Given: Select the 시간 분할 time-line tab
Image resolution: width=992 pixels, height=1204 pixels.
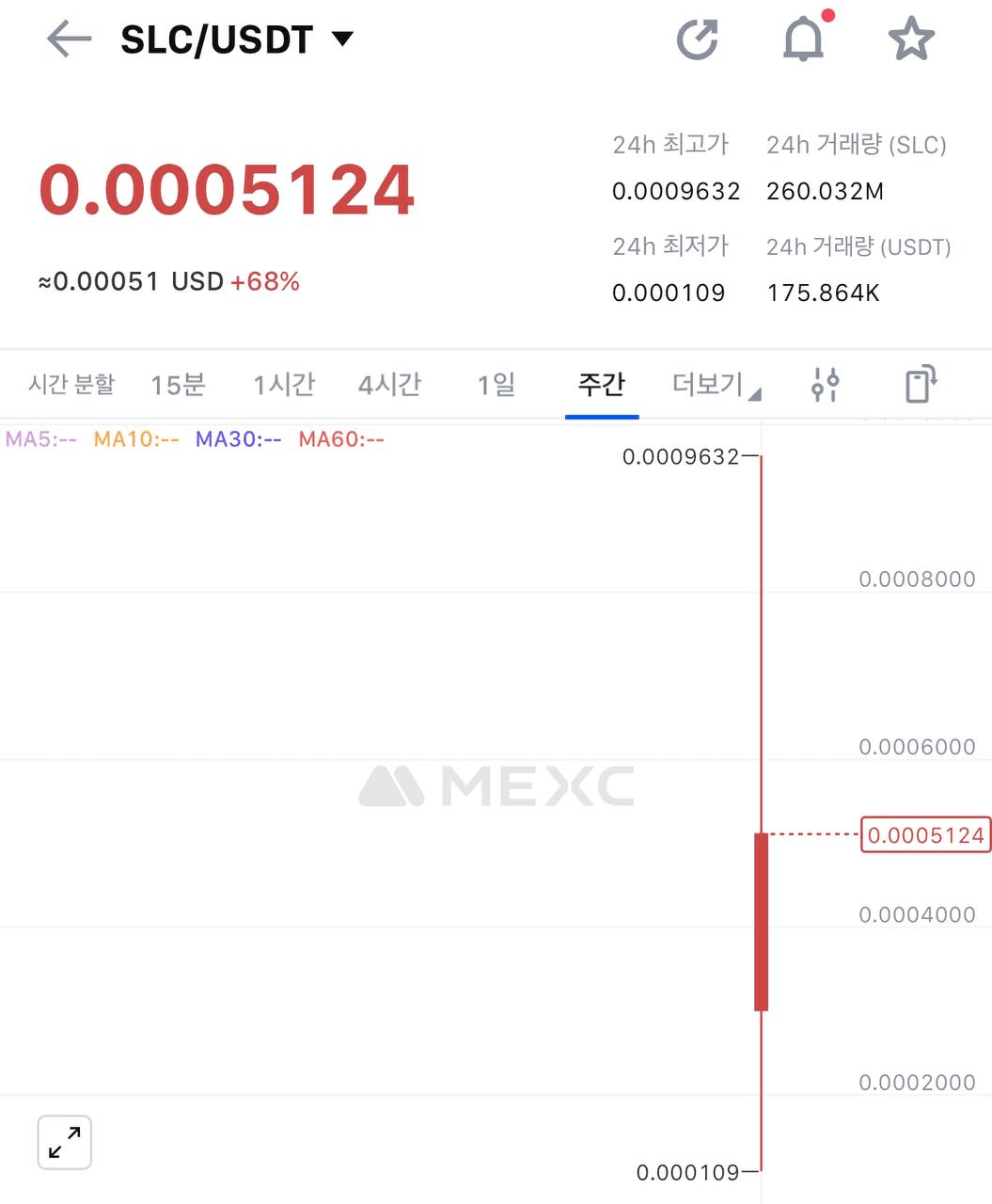Looking at the screenshot, I should tap(71, 384).
